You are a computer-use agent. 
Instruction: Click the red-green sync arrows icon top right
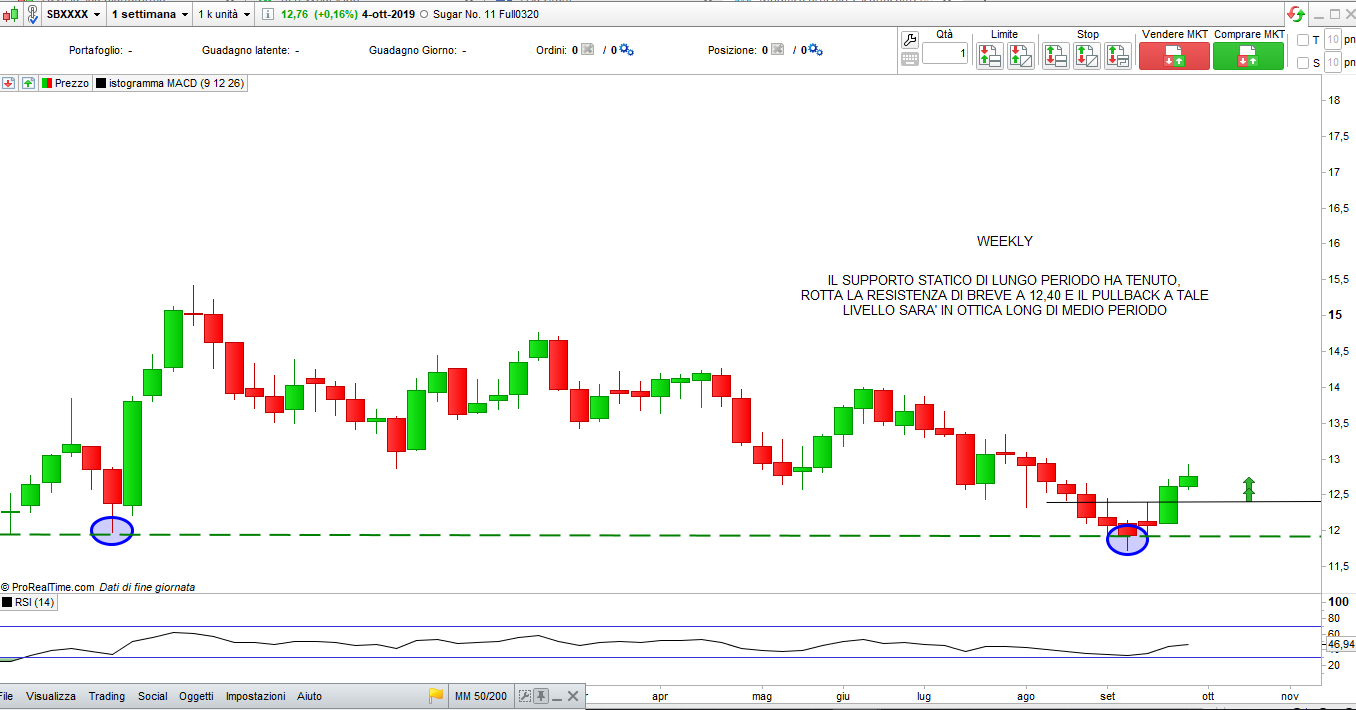point(1295,14)
